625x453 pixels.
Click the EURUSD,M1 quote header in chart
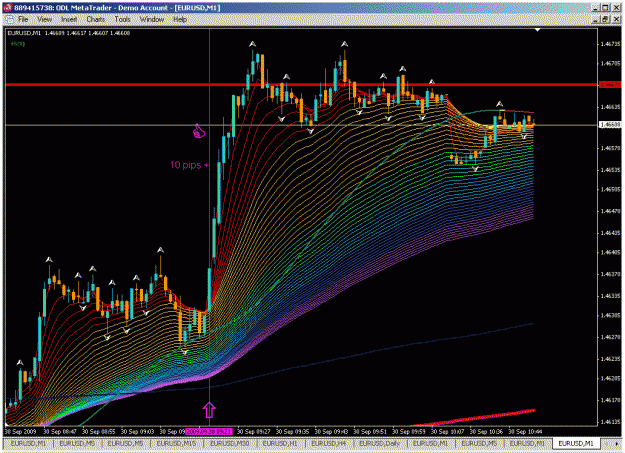(x=69, y=33)
